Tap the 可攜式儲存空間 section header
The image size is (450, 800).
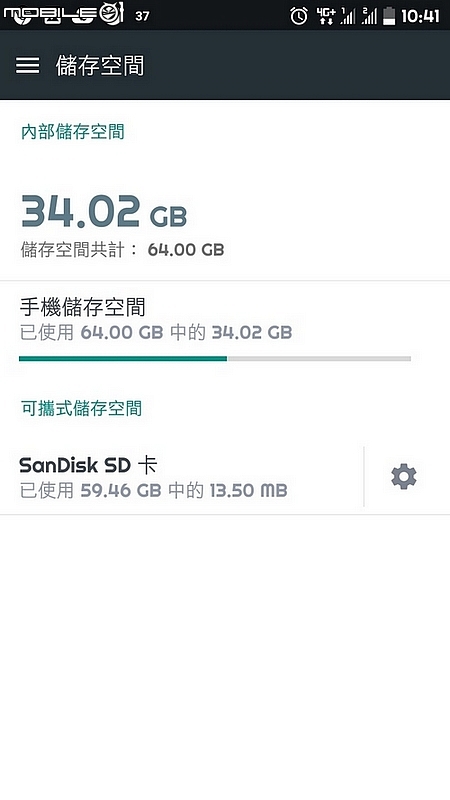point(82,408)
